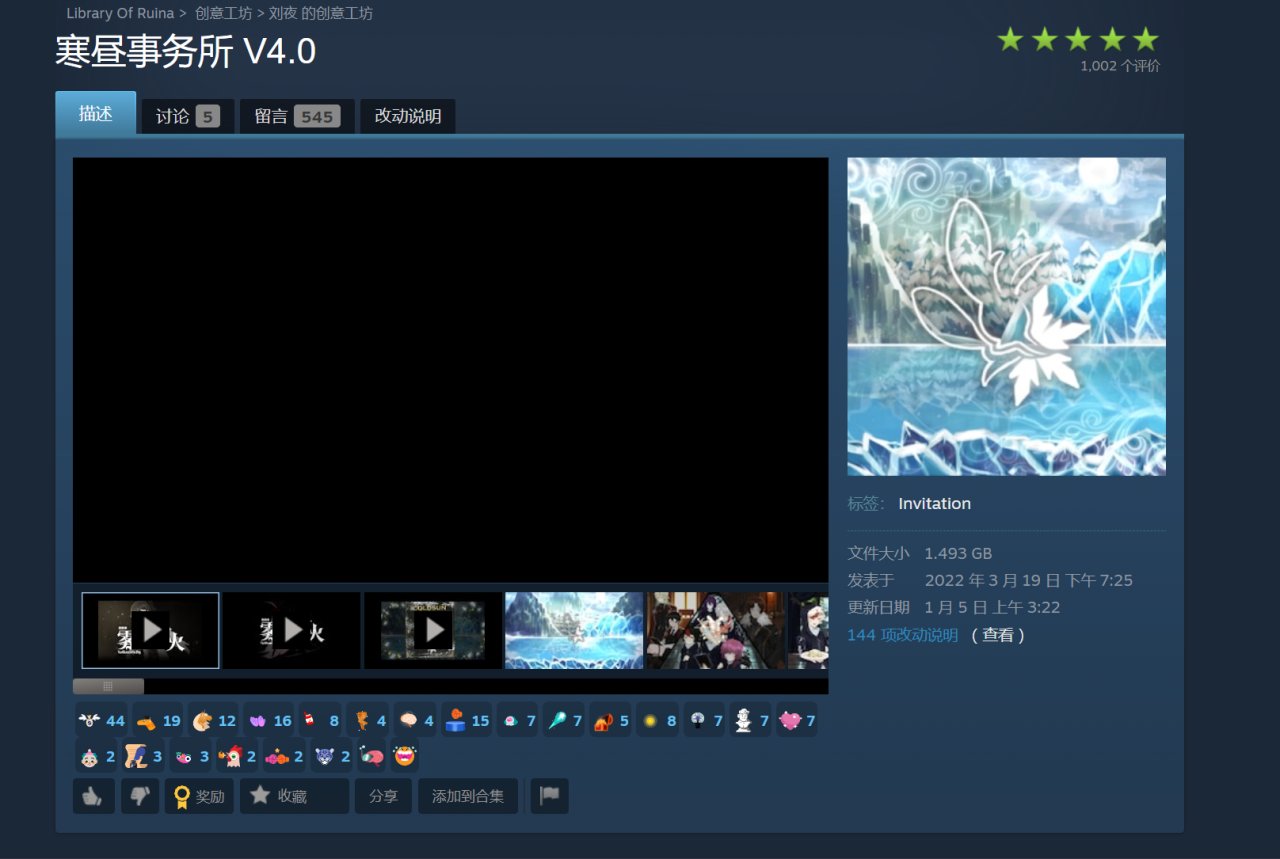Open the Library Of Ruina breadcrumb link
The image size is (1280, 859).
120,14
